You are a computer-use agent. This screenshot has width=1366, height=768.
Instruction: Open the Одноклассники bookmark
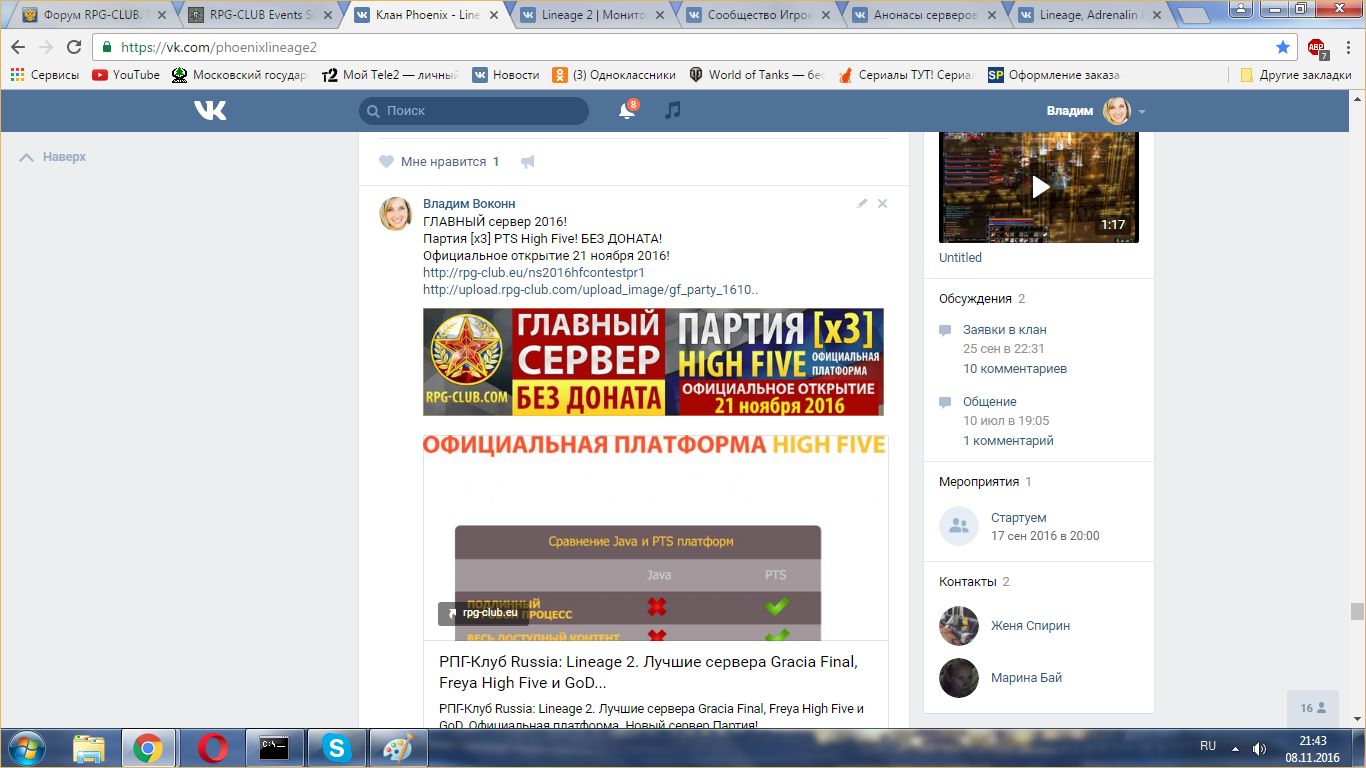(x=613, y=75)
